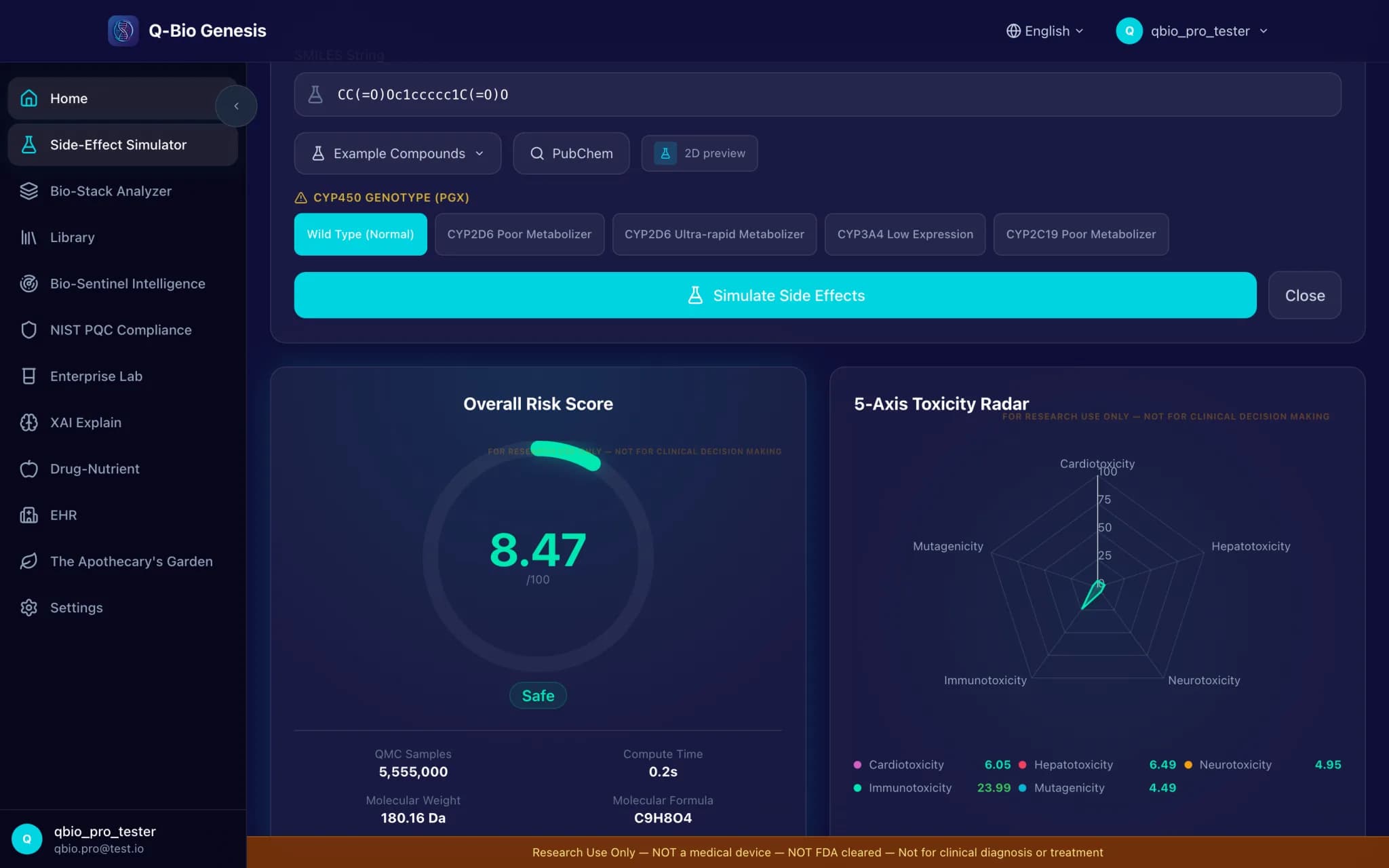1389x868 pixels.
Task: Open the Example Compounds dropdown
Action: click(397, 153)
